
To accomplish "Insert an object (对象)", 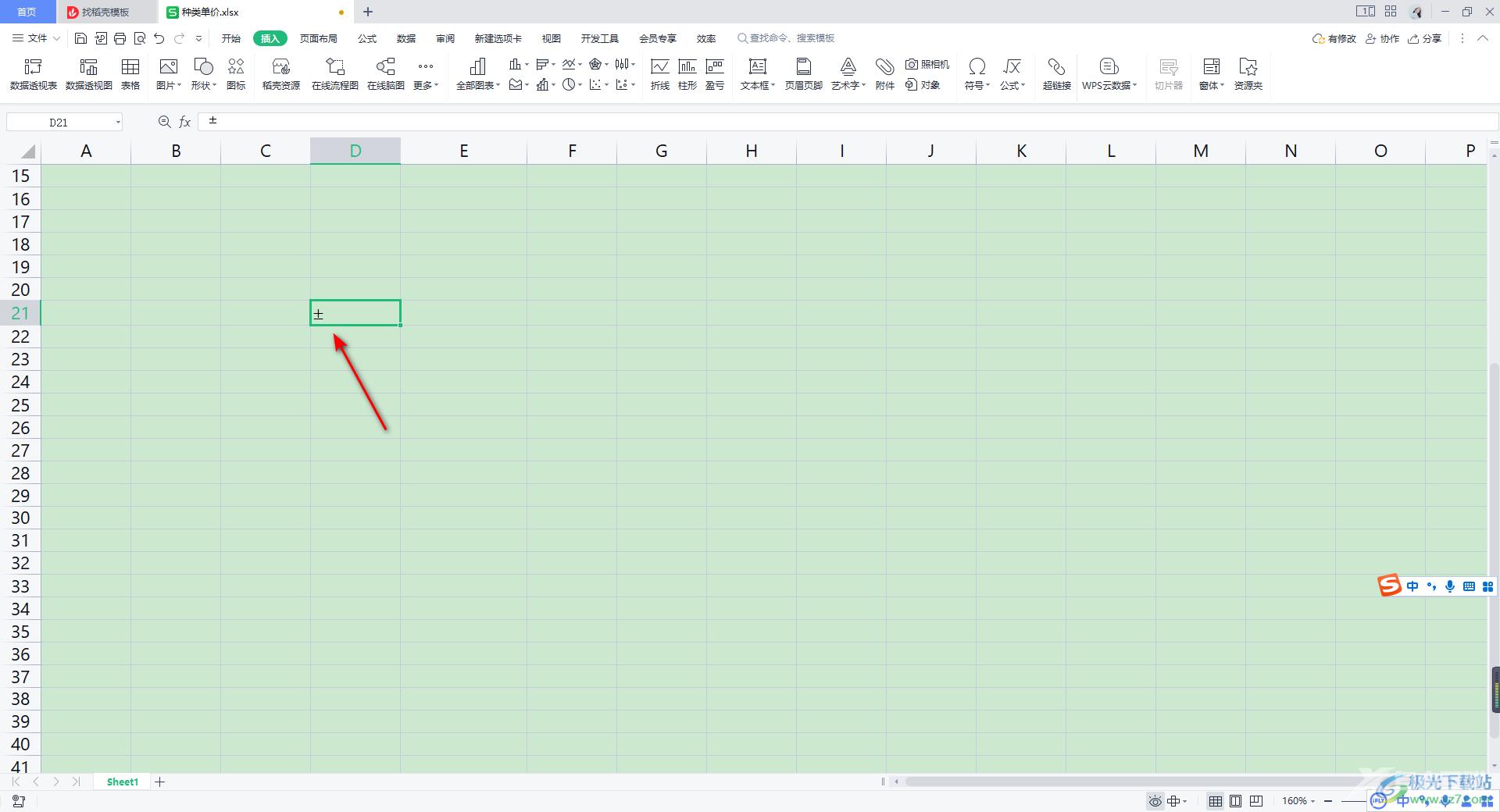I will (923, 84).
